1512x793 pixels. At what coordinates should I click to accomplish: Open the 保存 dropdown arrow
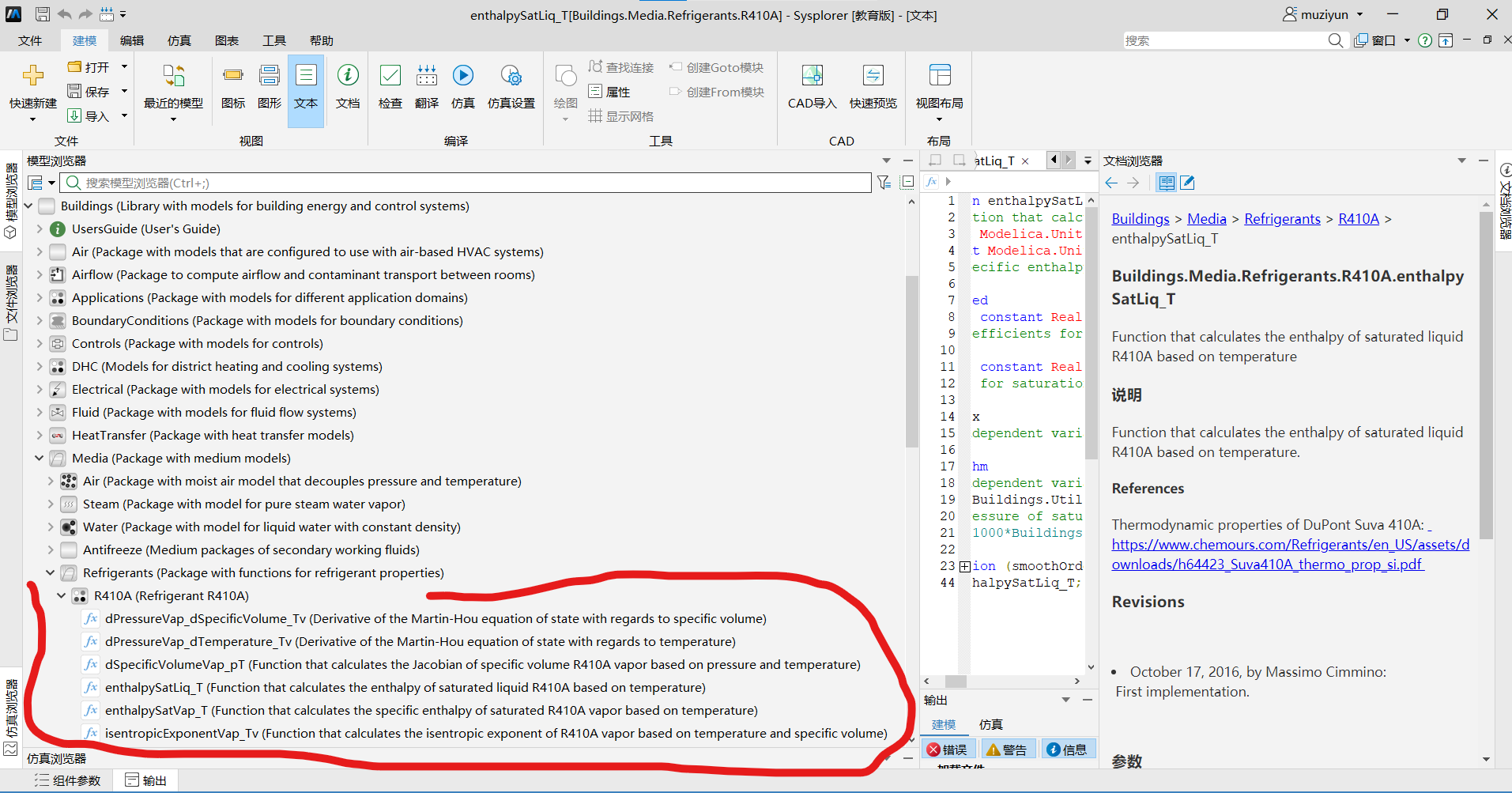point(124,92)
